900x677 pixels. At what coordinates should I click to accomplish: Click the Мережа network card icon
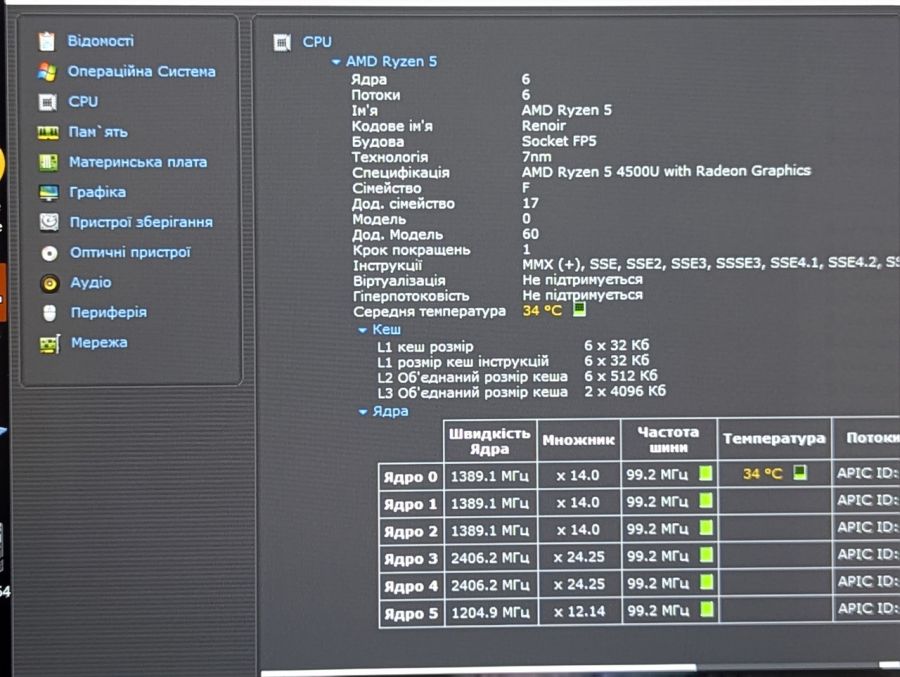(x=50, y=344)
